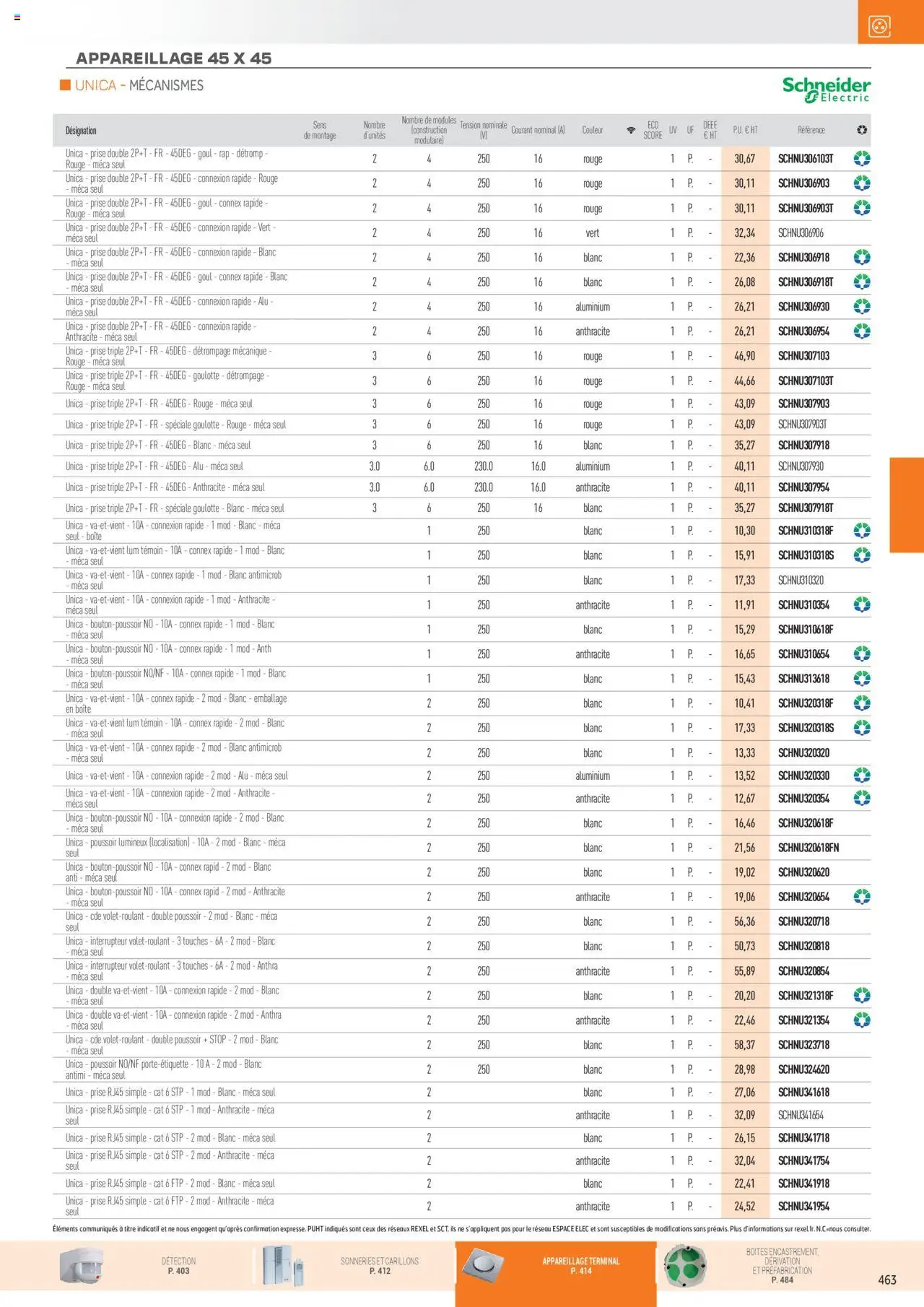Click price 32,34 for the vert socket
The width and height of the screenshot is (924, 1307).
[x=745, y=233]
